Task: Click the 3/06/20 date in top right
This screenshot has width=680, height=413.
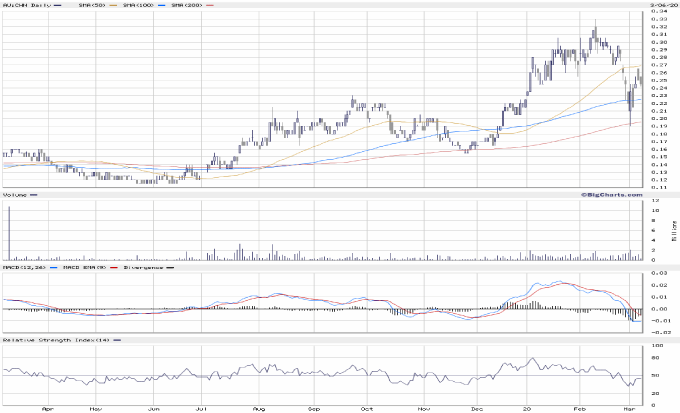Action: (663, 4)
